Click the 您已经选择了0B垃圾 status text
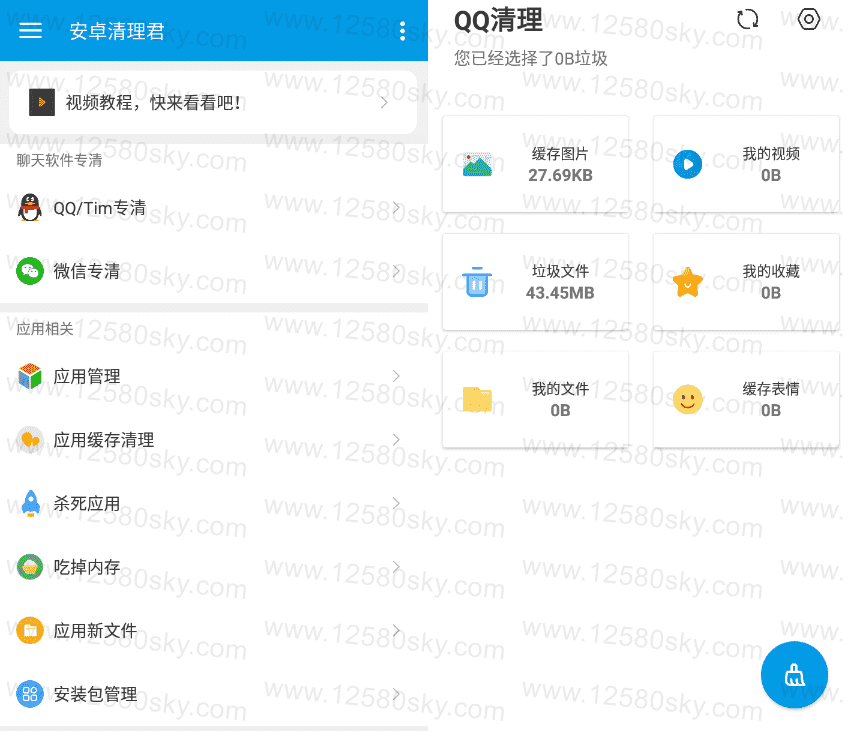 tap(531, 58)
